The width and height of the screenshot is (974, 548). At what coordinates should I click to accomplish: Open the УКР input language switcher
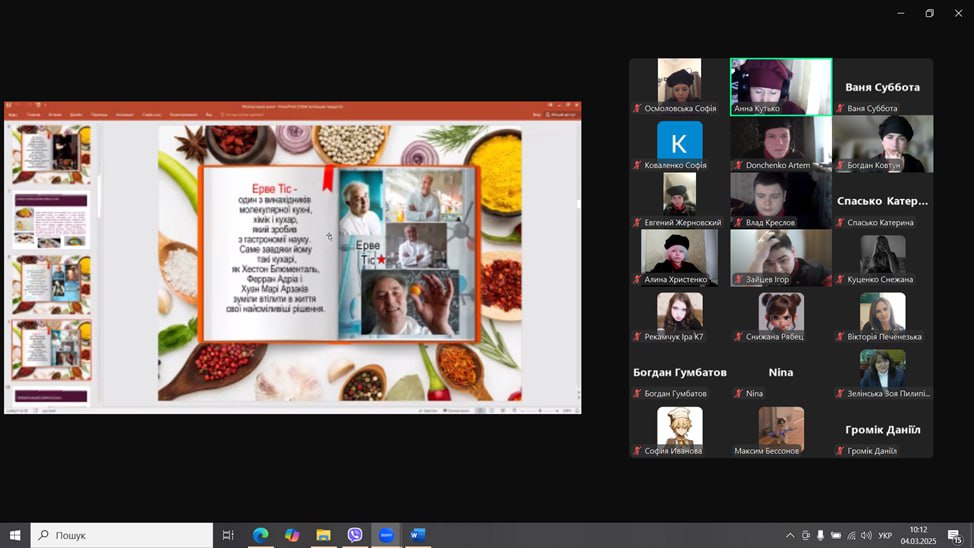point(885,536)
